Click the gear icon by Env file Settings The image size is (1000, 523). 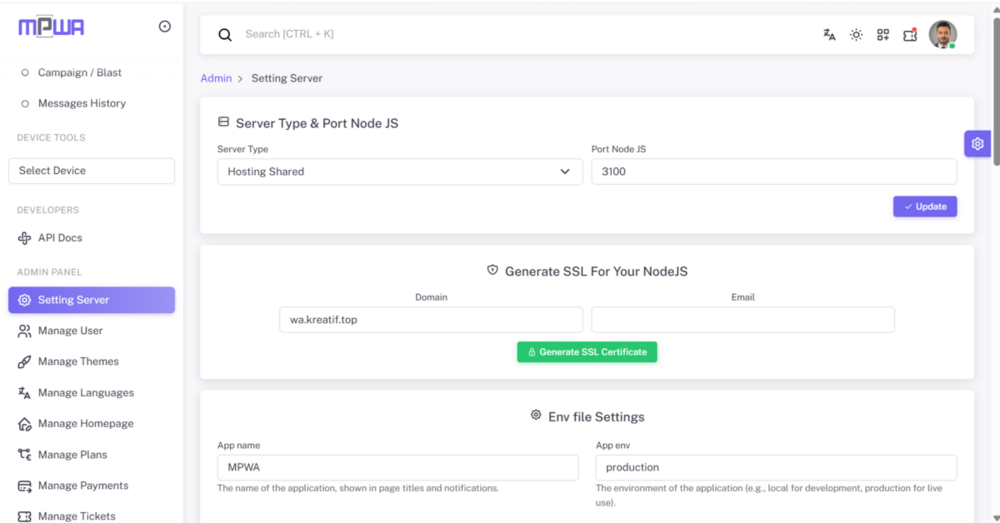[536, 415]
